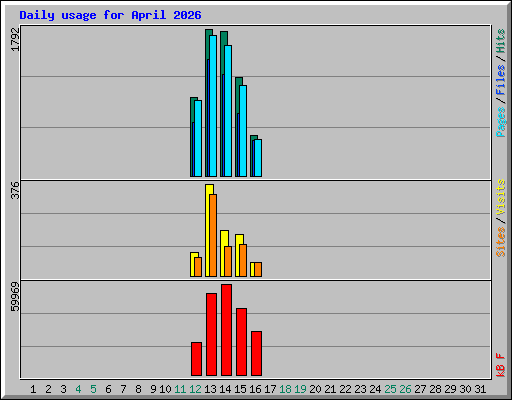Screen dimensions: 512x400
Task: Click day 19 on the x-axis
Action: (x=300, y=389)
